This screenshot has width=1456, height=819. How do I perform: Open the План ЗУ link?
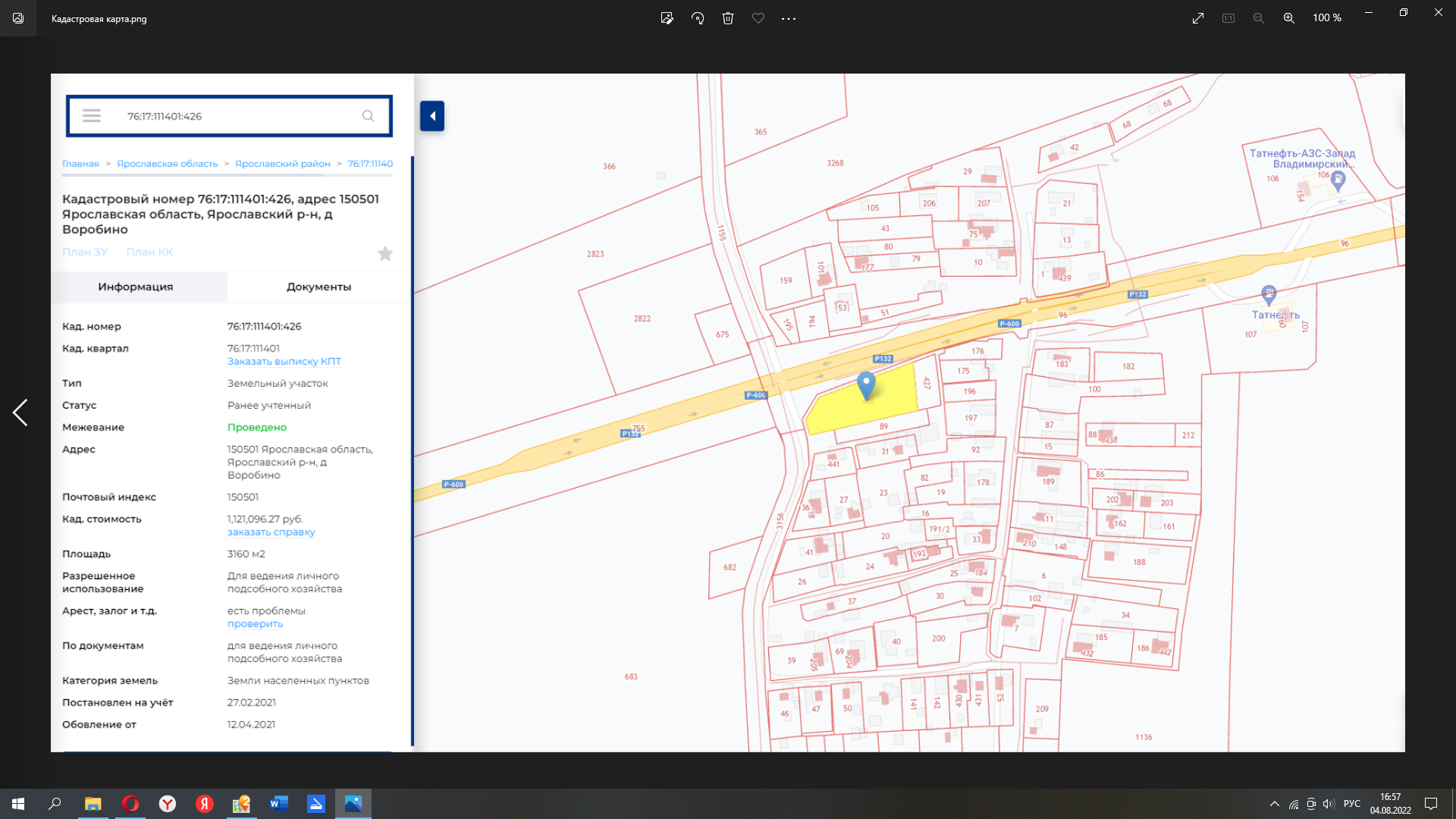pos(85,252)
